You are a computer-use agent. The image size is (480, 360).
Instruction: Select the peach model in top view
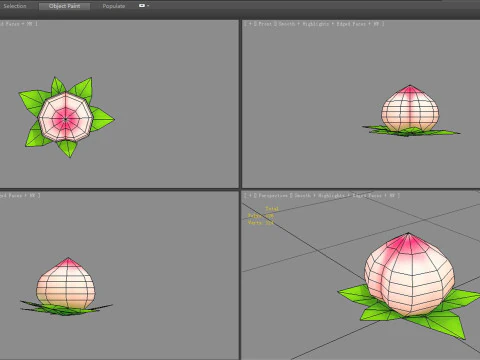pyautogui.click(x=65, y=117)
